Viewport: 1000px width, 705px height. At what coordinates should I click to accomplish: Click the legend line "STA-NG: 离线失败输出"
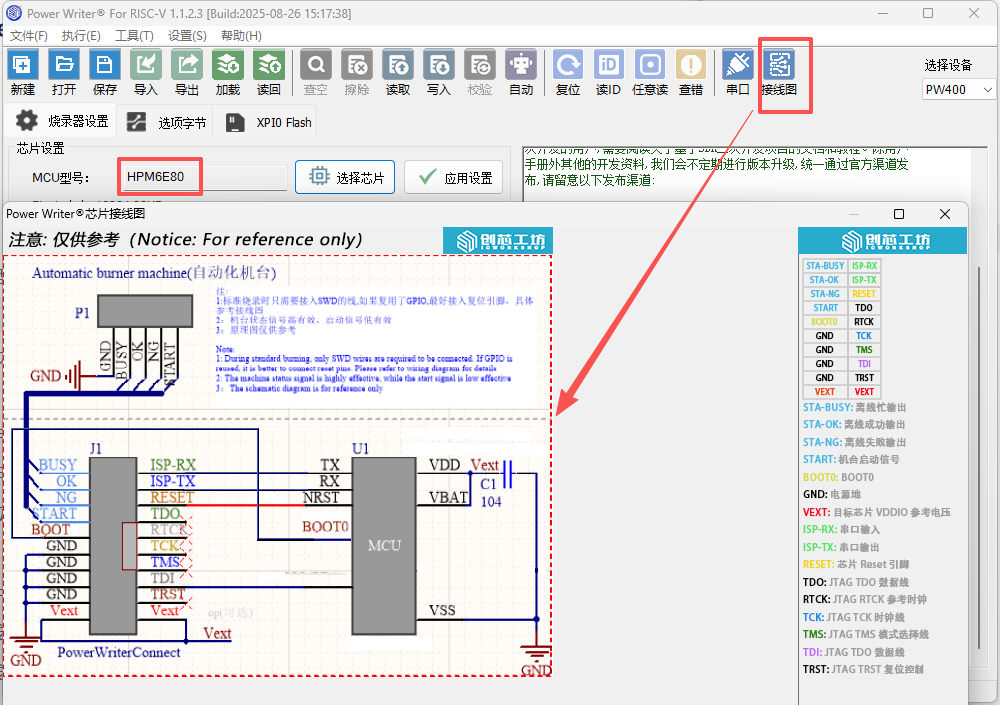click(854, 442)
